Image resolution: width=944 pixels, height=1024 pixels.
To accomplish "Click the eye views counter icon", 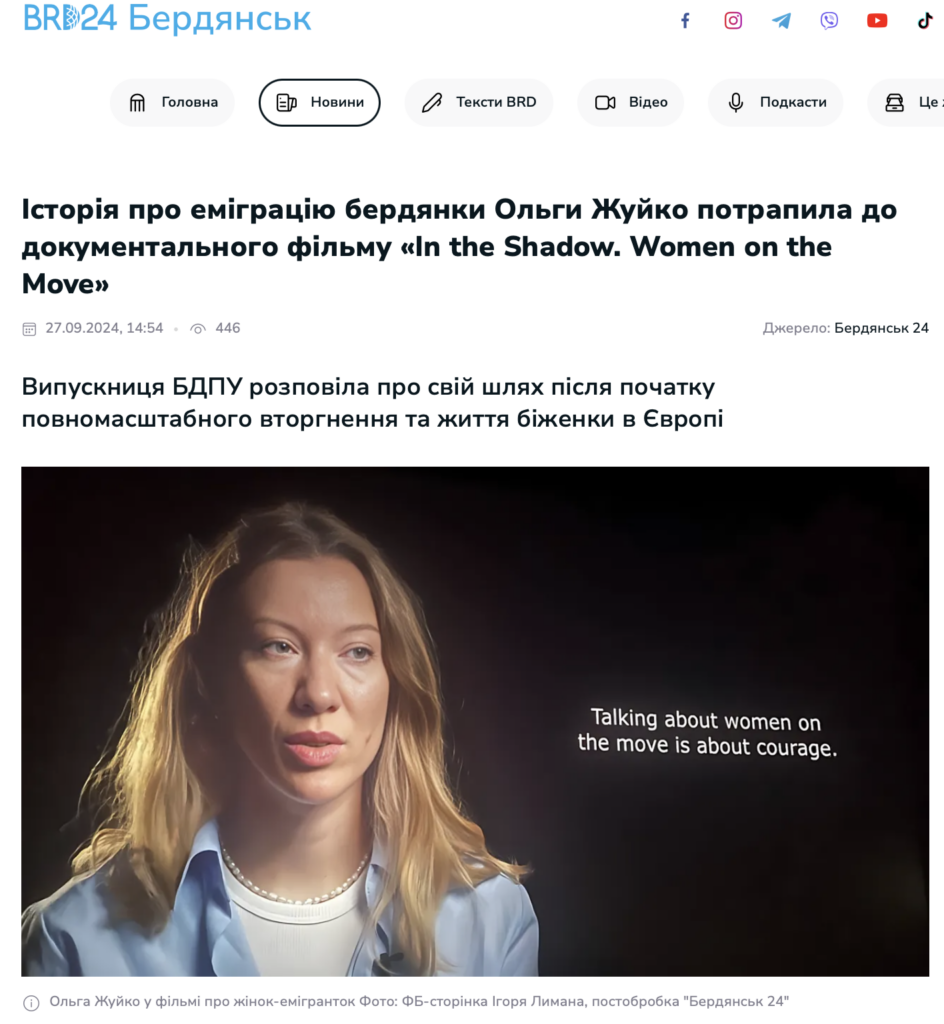I will pyautogui.click(x=198, y=328).
